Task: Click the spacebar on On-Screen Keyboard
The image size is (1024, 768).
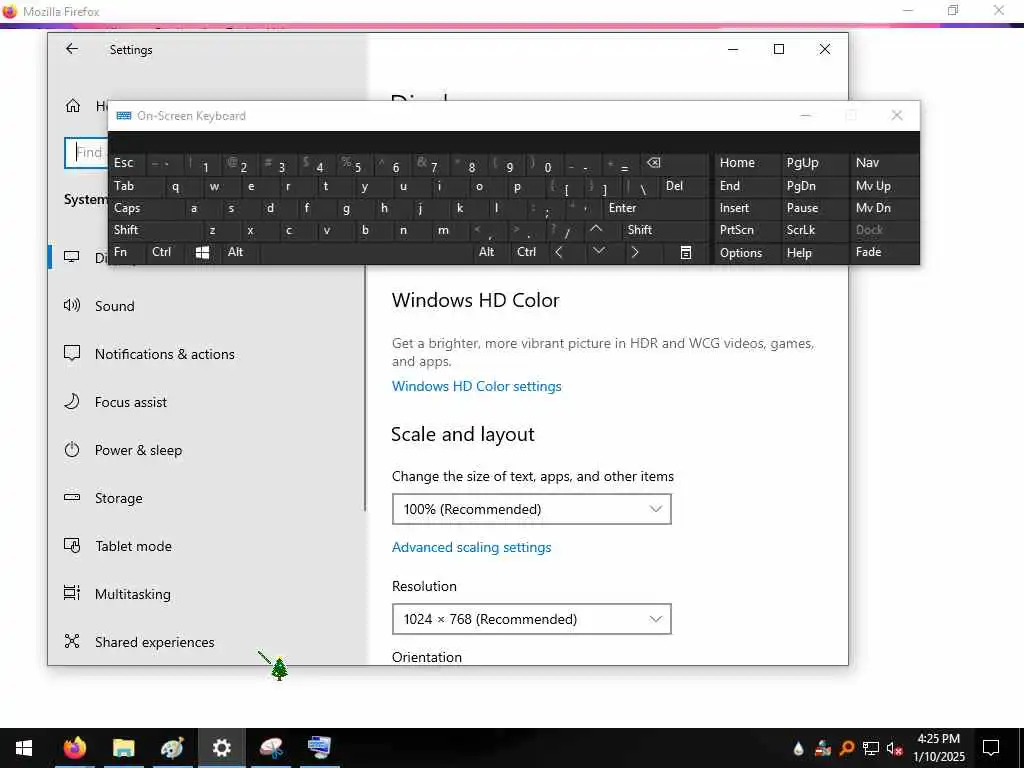Action: 367,253
